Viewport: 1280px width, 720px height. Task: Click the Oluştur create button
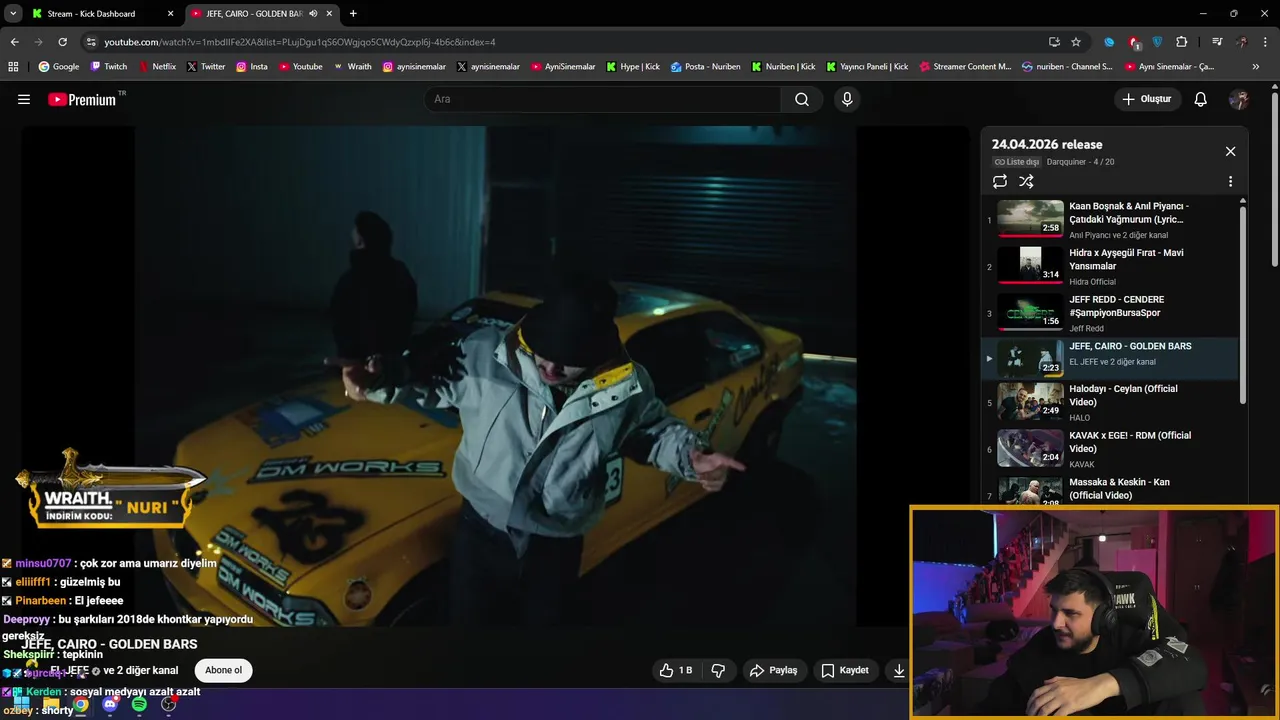pos(1147,99)
